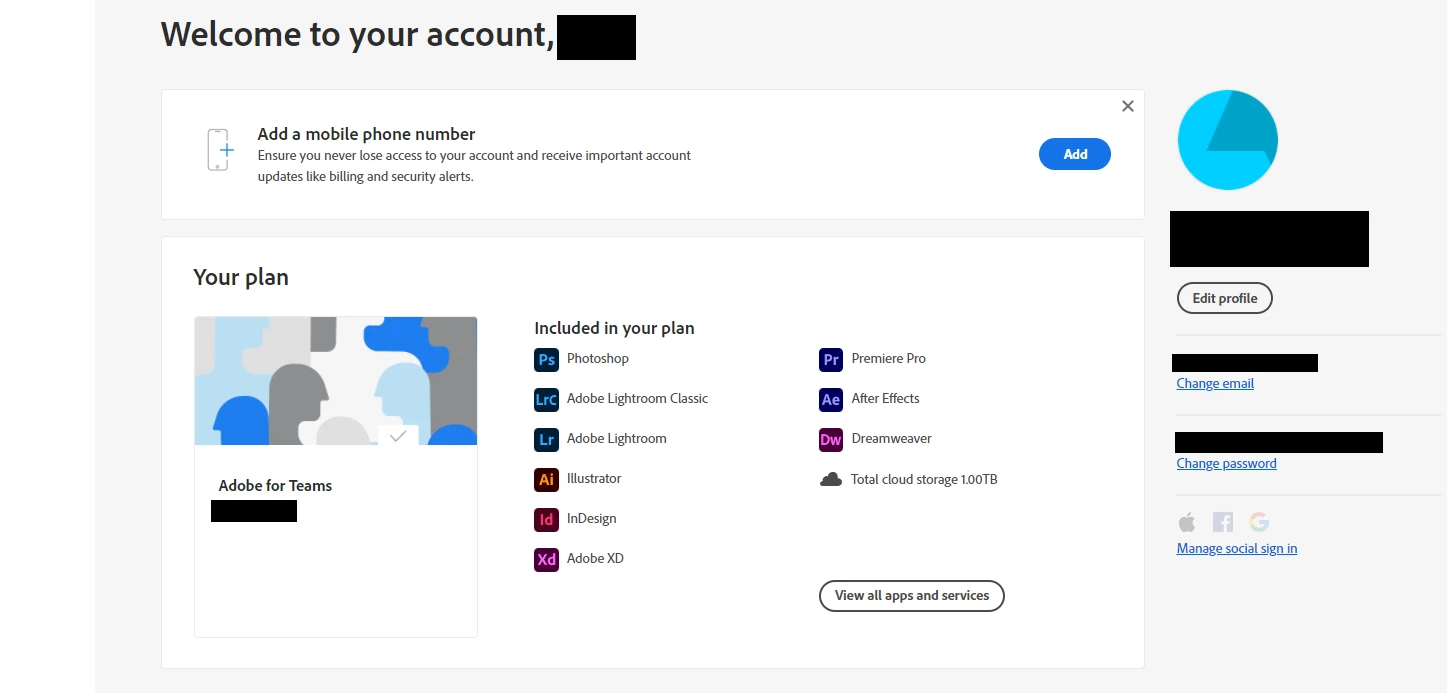Click Total cloud storage 1.00TB text
The image size is (1447, 693).
coord(924,479)
